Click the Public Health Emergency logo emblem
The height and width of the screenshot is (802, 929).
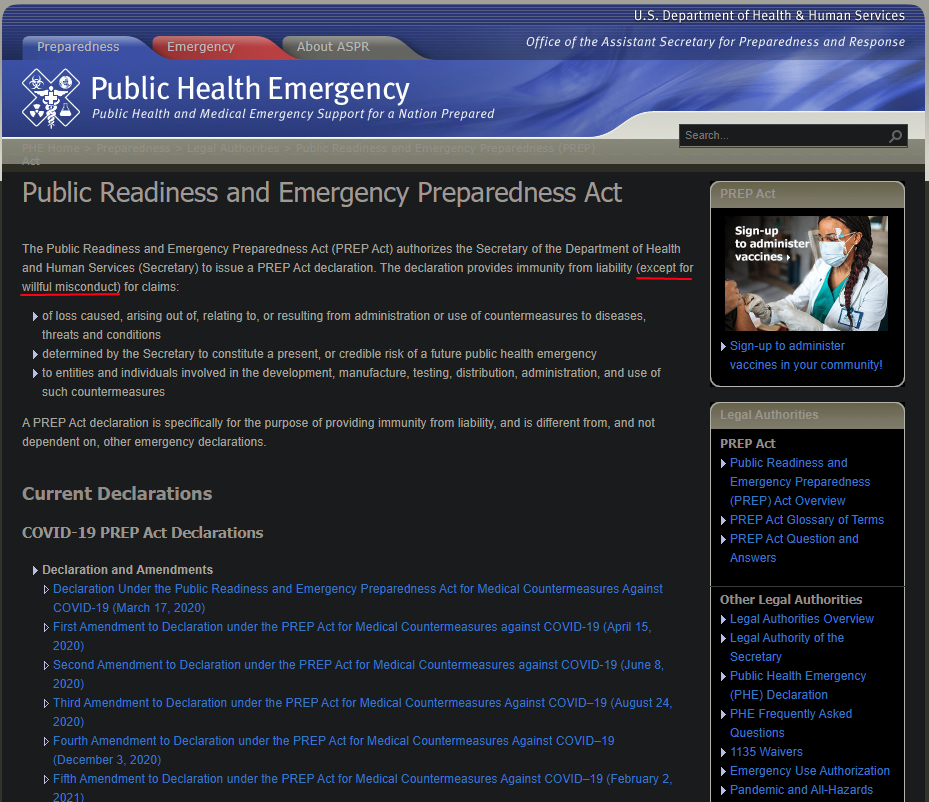coord(51,98)
